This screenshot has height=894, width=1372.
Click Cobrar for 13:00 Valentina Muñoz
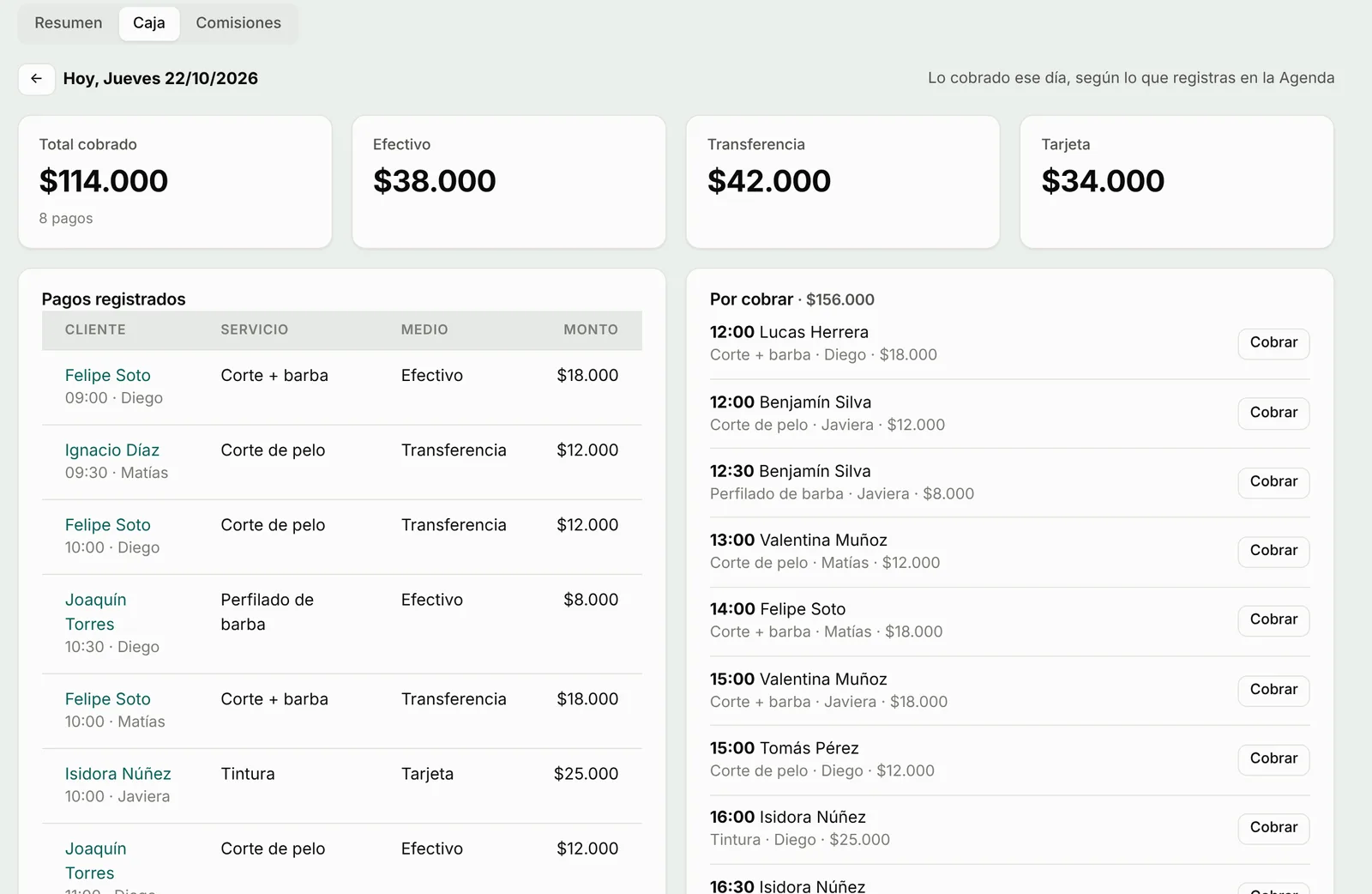point(1273,551)
